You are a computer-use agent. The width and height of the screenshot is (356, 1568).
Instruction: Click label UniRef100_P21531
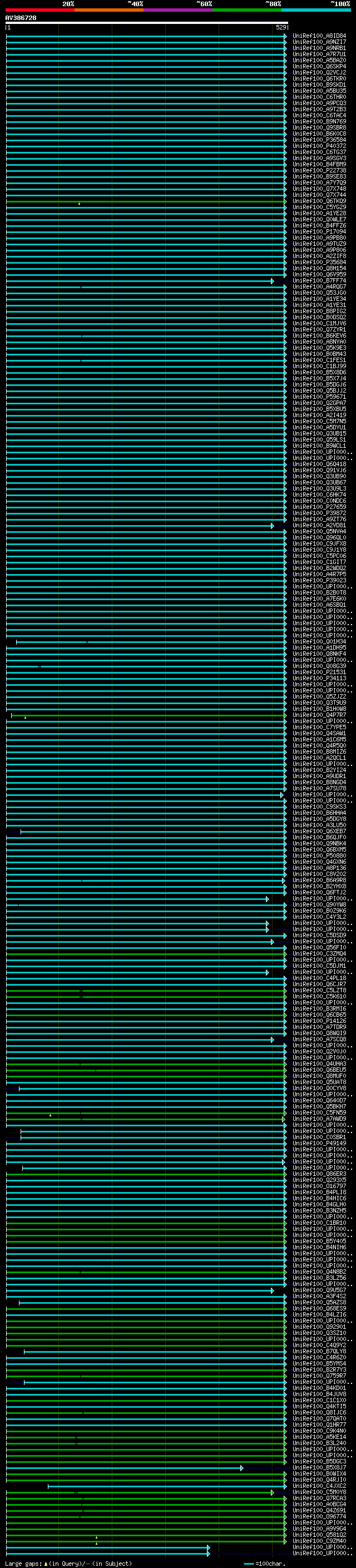(319, 672)
